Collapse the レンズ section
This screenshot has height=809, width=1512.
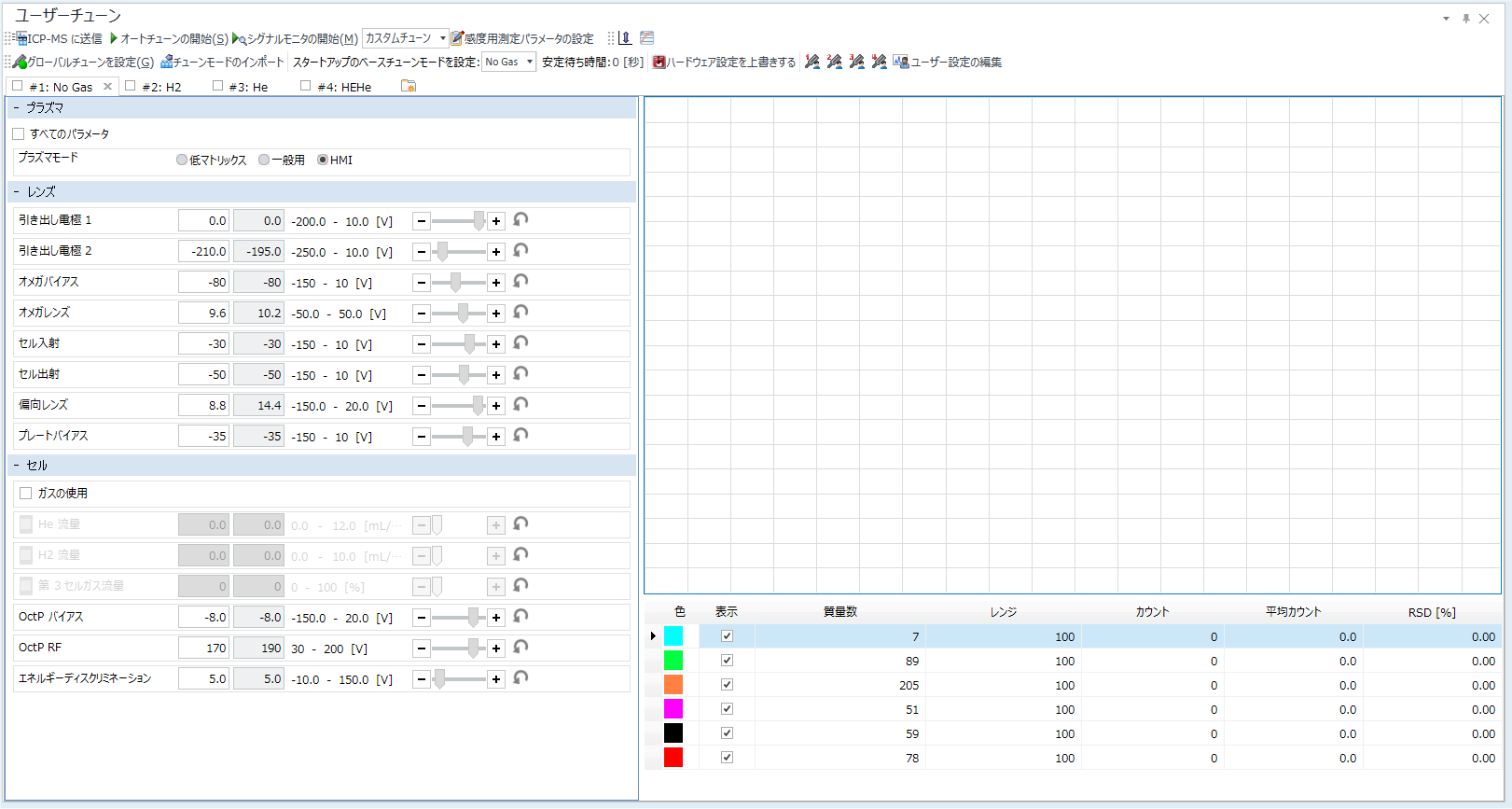[x=16, y=192]
